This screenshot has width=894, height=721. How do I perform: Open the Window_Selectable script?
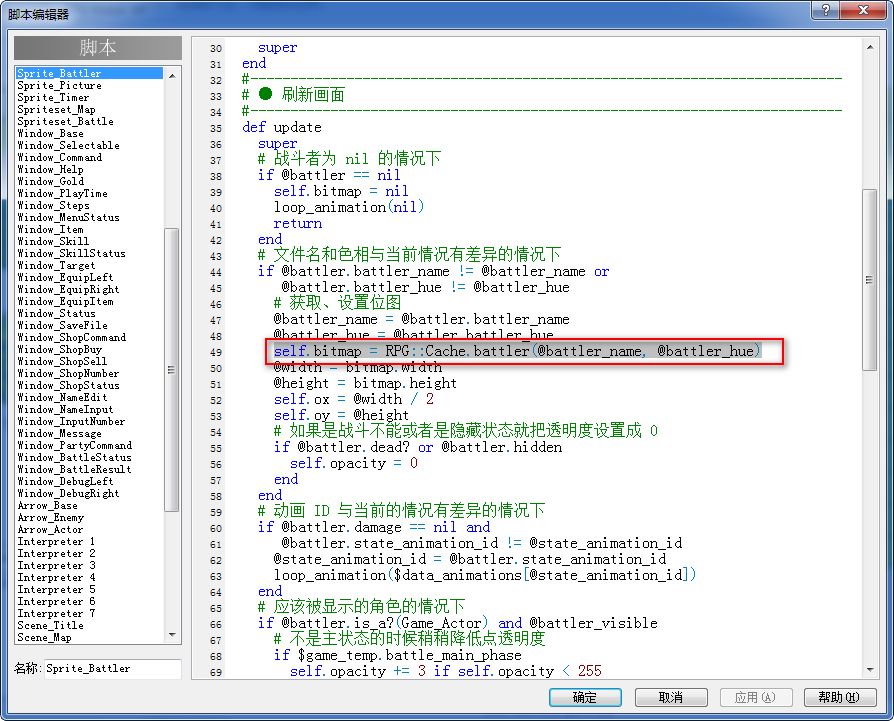68,145
